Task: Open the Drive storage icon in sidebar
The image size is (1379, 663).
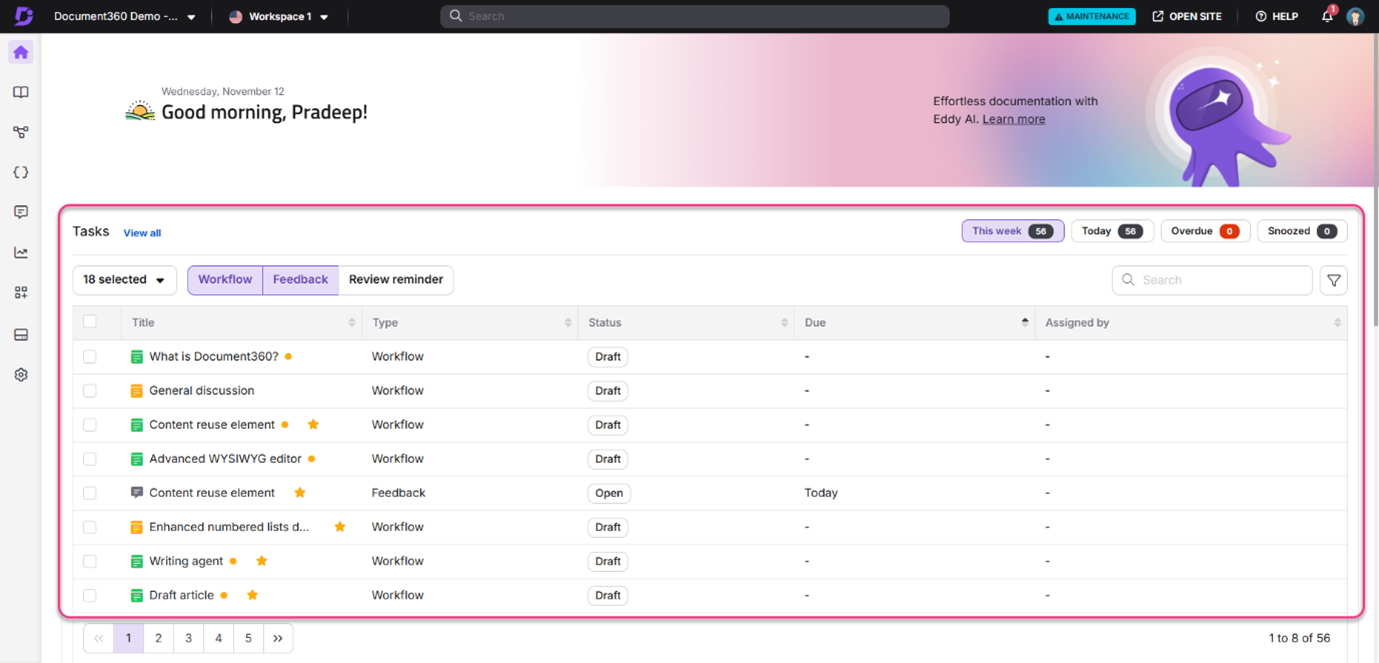Action: 21,334
